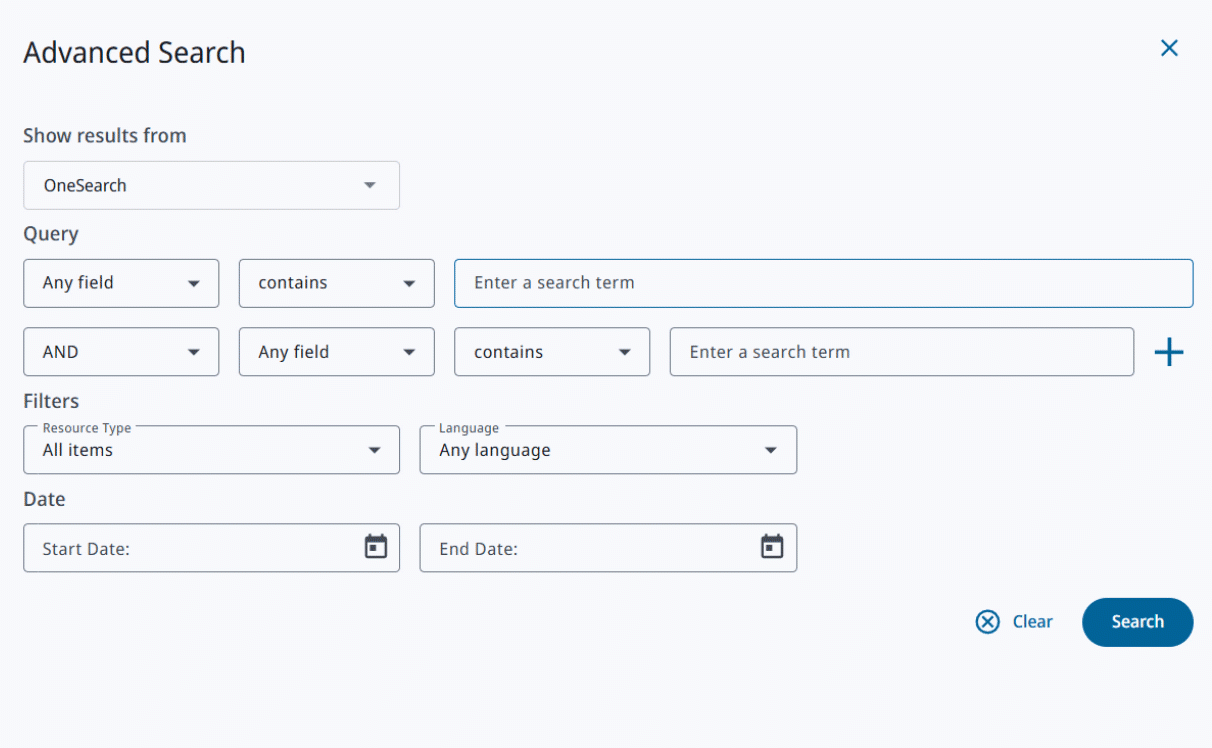Click the second row search term field
1212x748 pixels.
900,352
